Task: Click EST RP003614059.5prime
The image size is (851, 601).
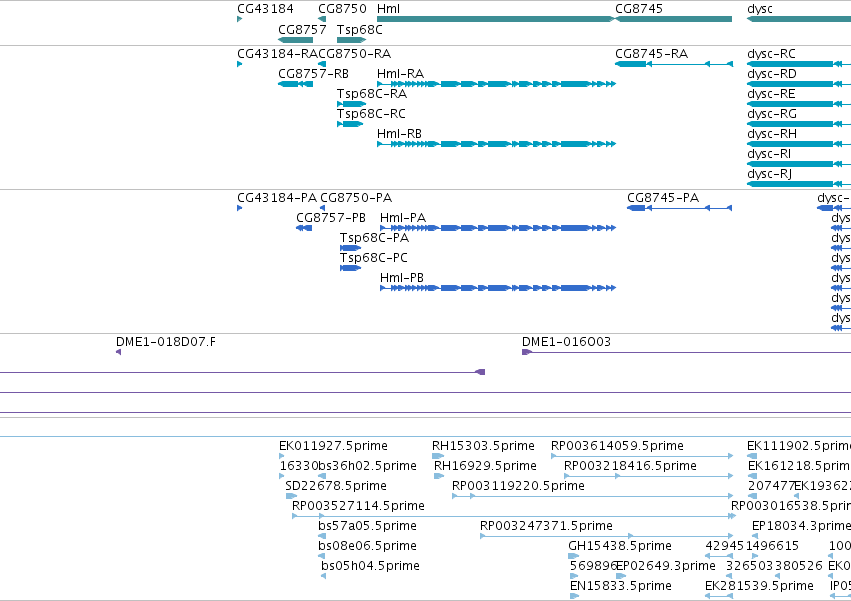Action: click(x=642, y=456)
